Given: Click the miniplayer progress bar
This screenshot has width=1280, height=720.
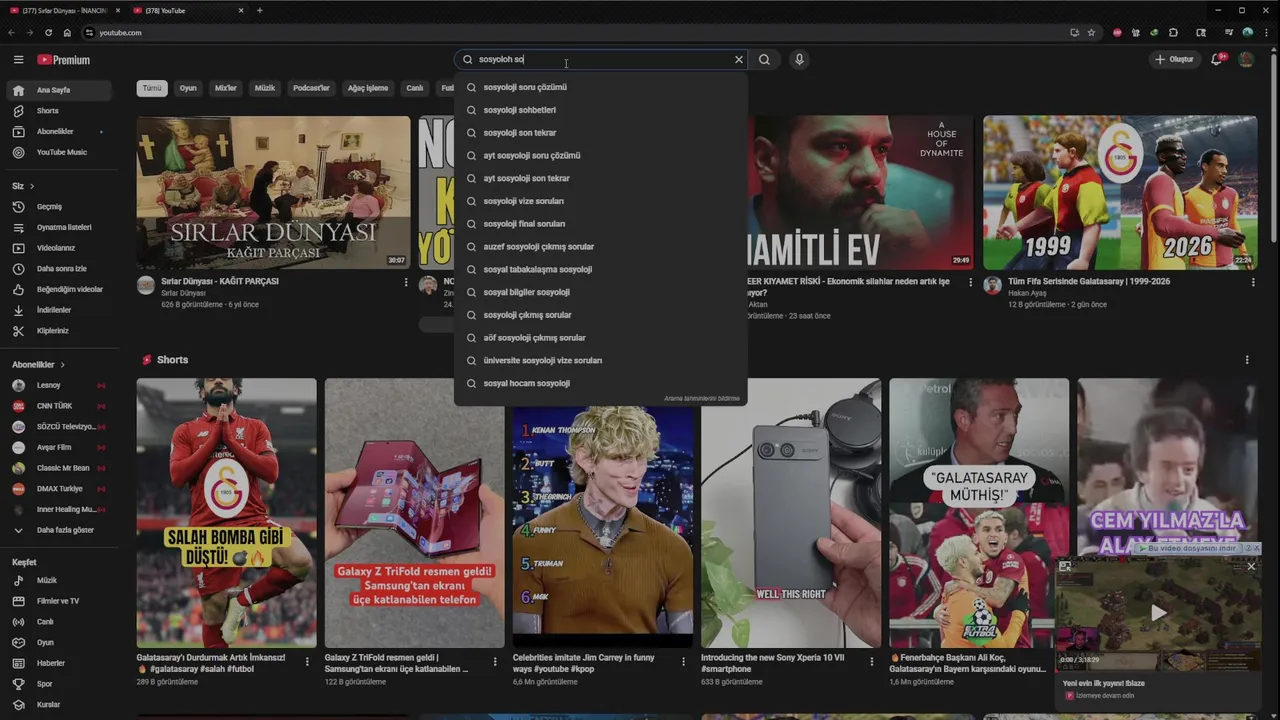Looking at the screenshot, I should coord(1158,669).
